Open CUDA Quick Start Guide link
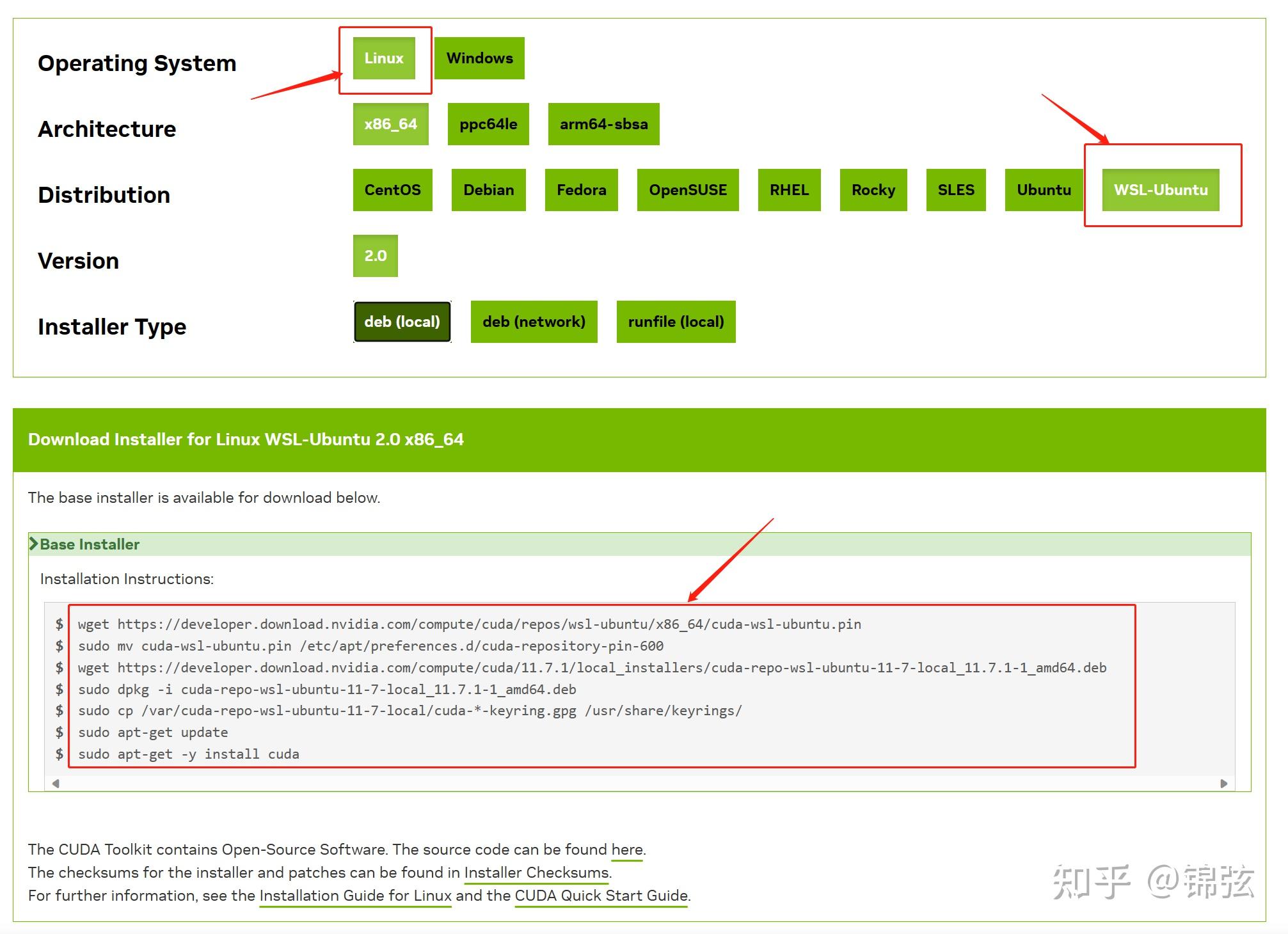Screen dimensions: 1288x934 point(601,896)
